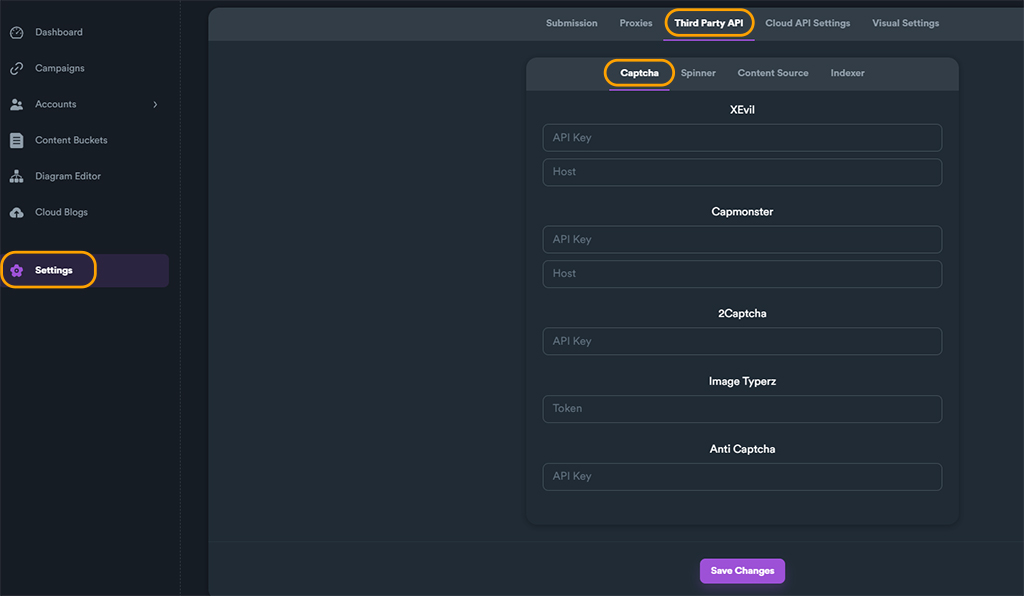Switch to the Content Source sub-tab
Screen dimensions: 1024x596
[x=773, y=72]
